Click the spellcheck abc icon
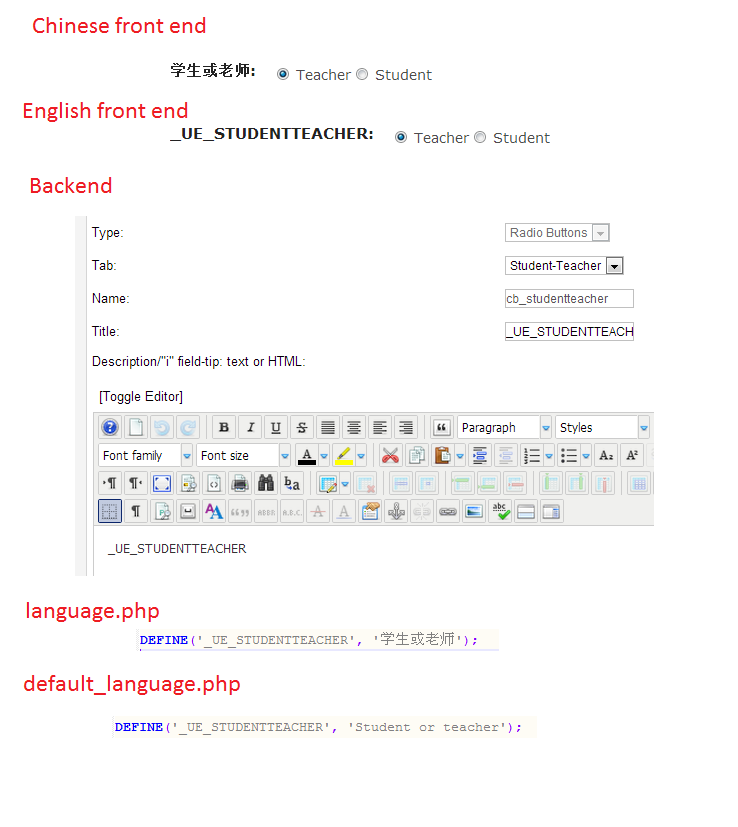Viewport: 738px width, 827px height. (x=500, y=511)
